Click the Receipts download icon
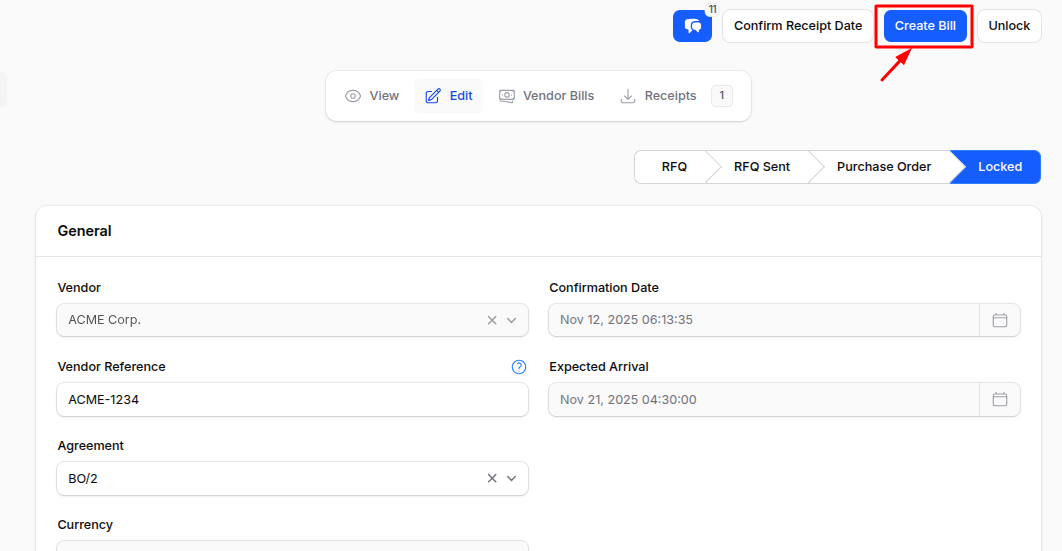The image size is (1062, 551). (x=628, y=96)
